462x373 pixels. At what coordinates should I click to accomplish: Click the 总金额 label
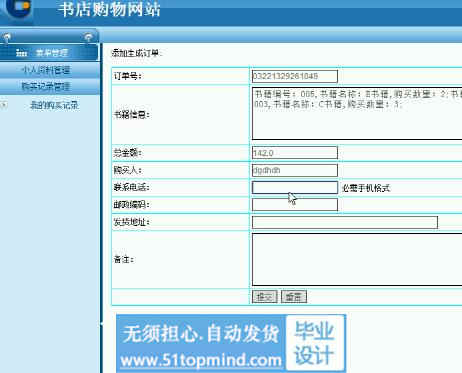click(128, 153)
